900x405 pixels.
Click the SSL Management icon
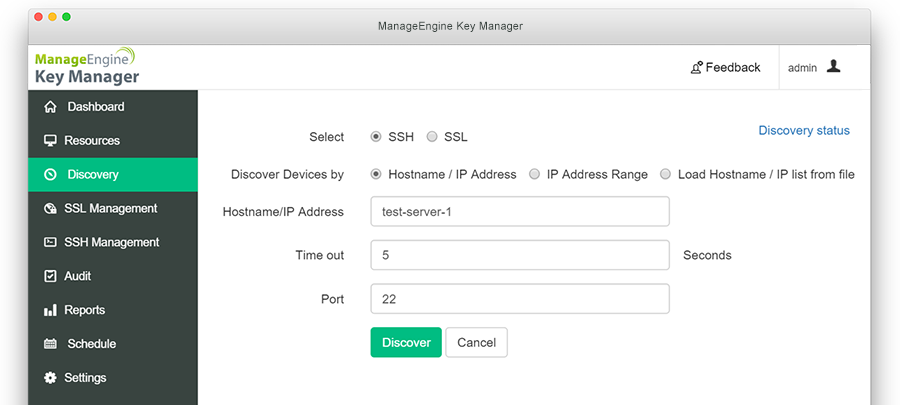tap(51, 209)
